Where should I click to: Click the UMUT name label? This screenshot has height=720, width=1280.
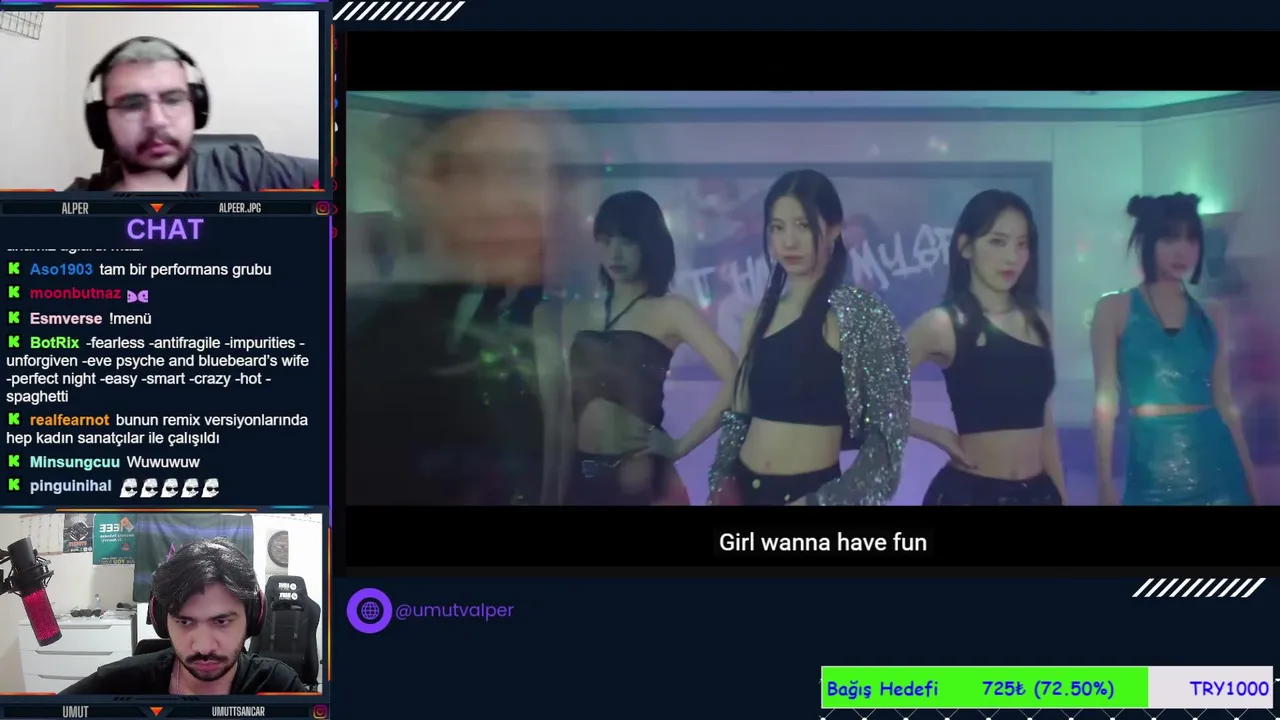[x=75, y=712]
